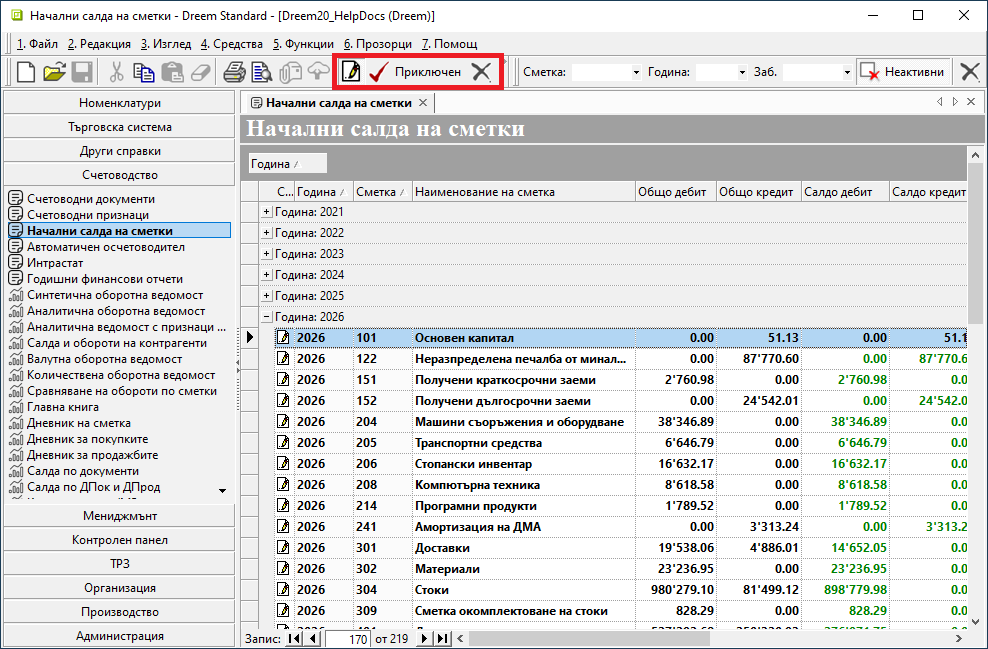This screenshot has height=649, width=988.
Task: Collapse the Година: 2026 group
Action: (x=266, y=317)
